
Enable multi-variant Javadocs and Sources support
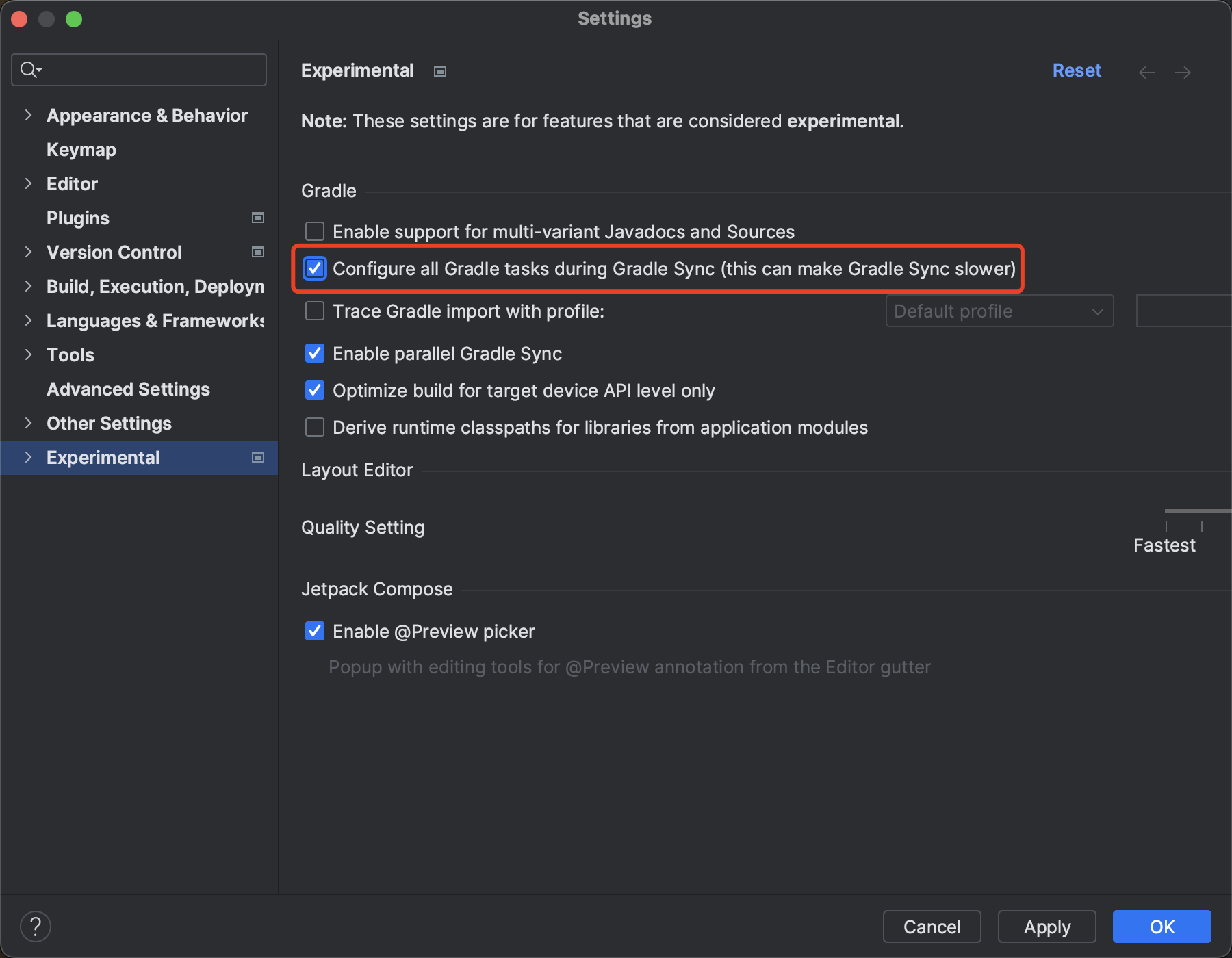315,232
